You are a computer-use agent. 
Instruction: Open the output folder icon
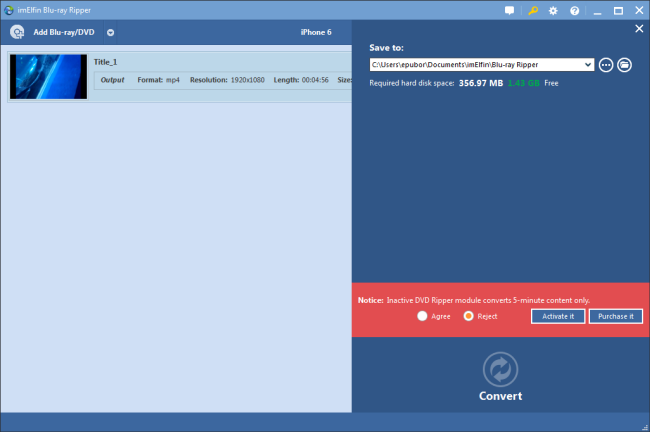pyautogui.click(x=624, y=65)
